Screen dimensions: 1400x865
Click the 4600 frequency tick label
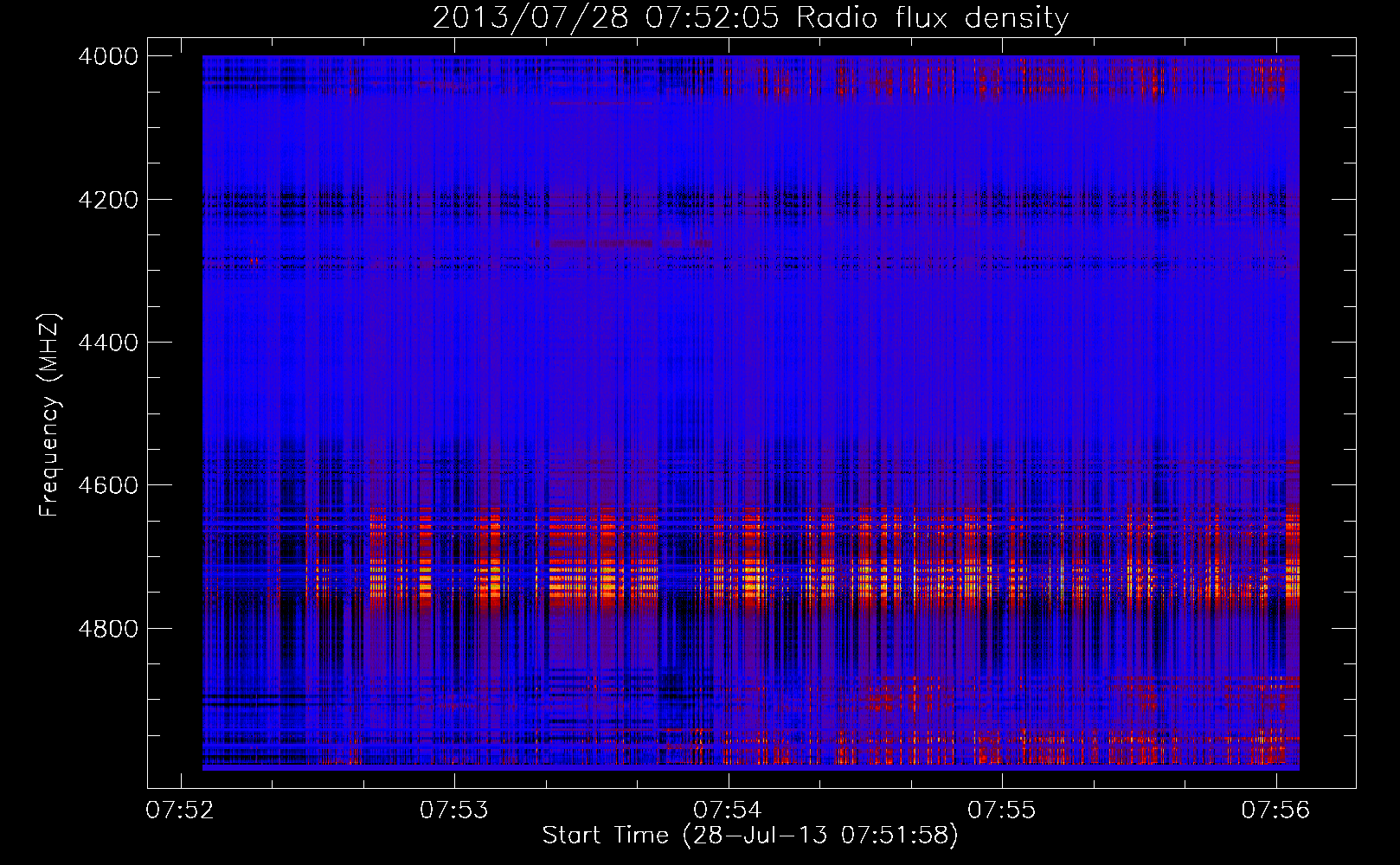coord(108,485)
